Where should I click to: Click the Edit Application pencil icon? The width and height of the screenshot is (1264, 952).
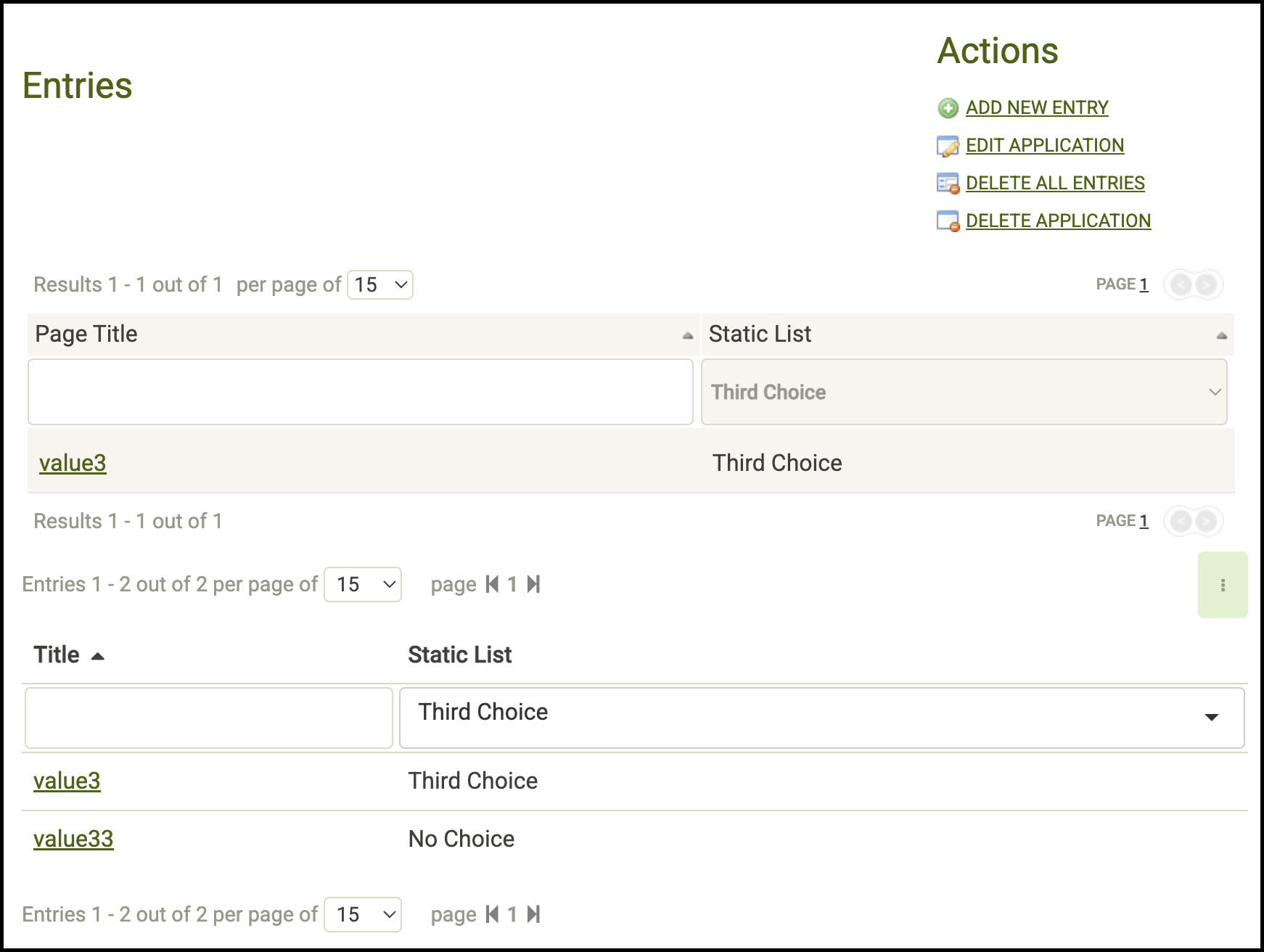tap(948, 146)
